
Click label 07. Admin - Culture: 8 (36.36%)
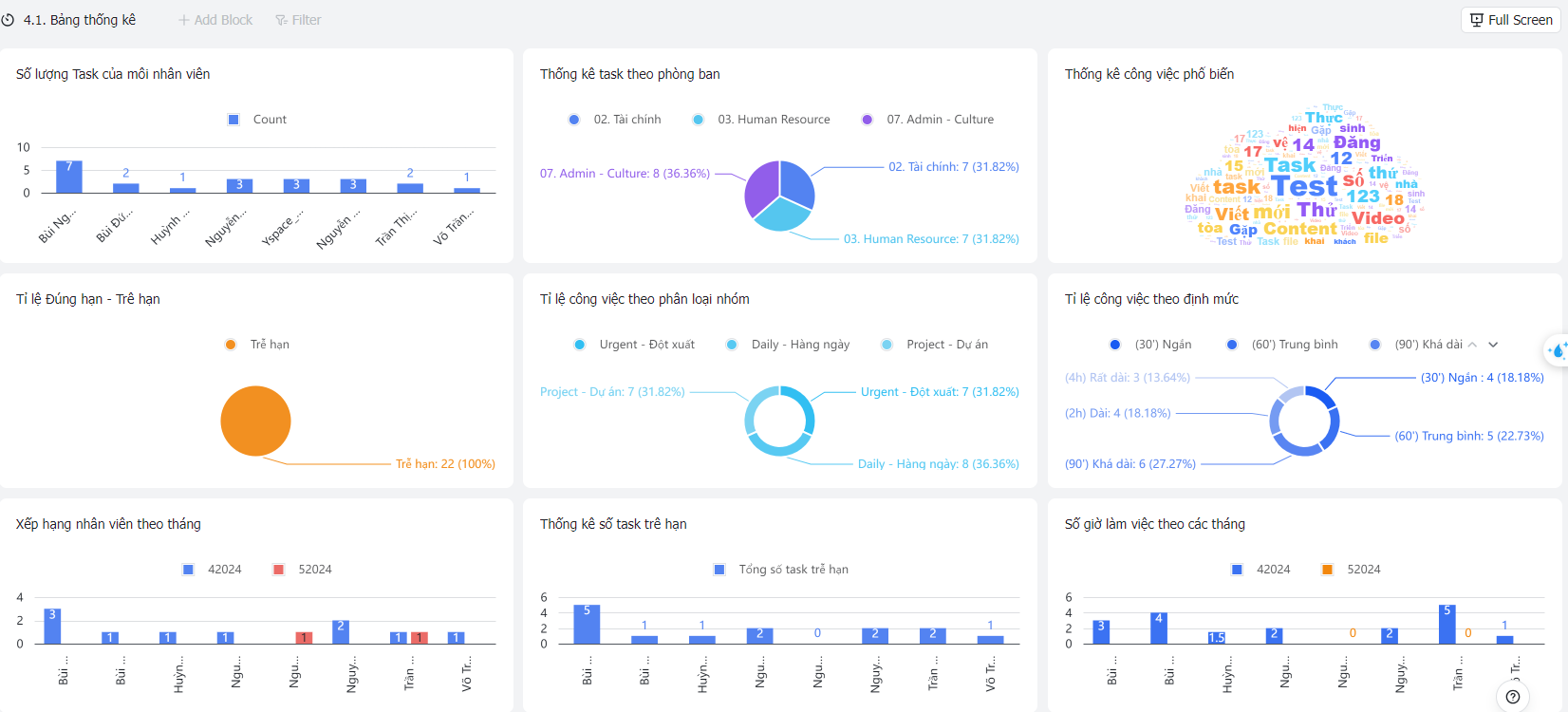625,174
